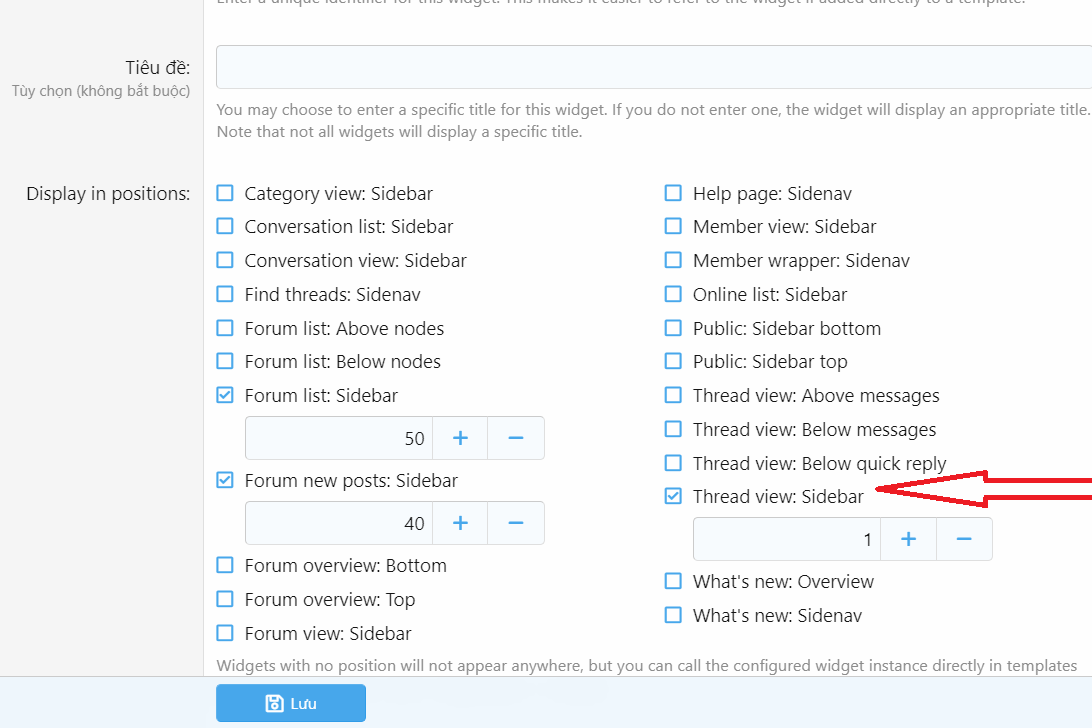Screen dimensions: 1092x728
Task: Focus the Tiêu đề title field
Action: tap(652, 67)
